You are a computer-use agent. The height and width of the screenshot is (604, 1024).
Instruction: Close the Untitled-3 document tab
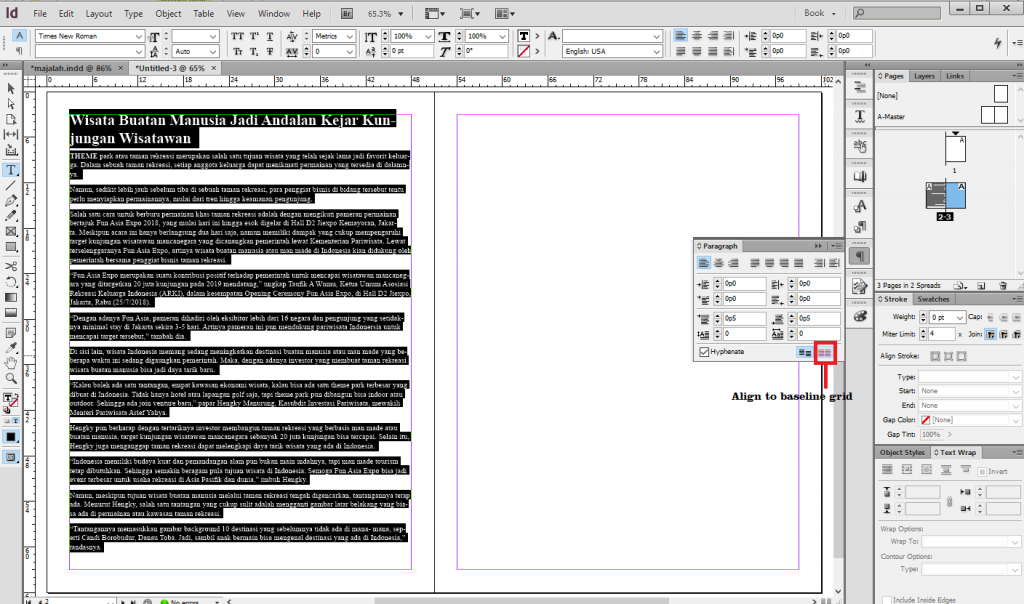[x=214, y=68]
